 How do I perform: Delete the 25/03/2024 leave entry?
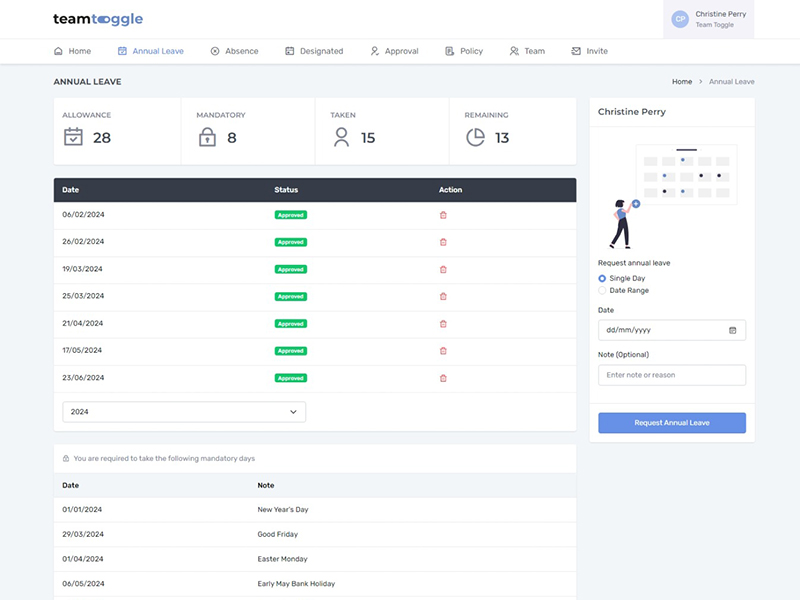(443, 296)
